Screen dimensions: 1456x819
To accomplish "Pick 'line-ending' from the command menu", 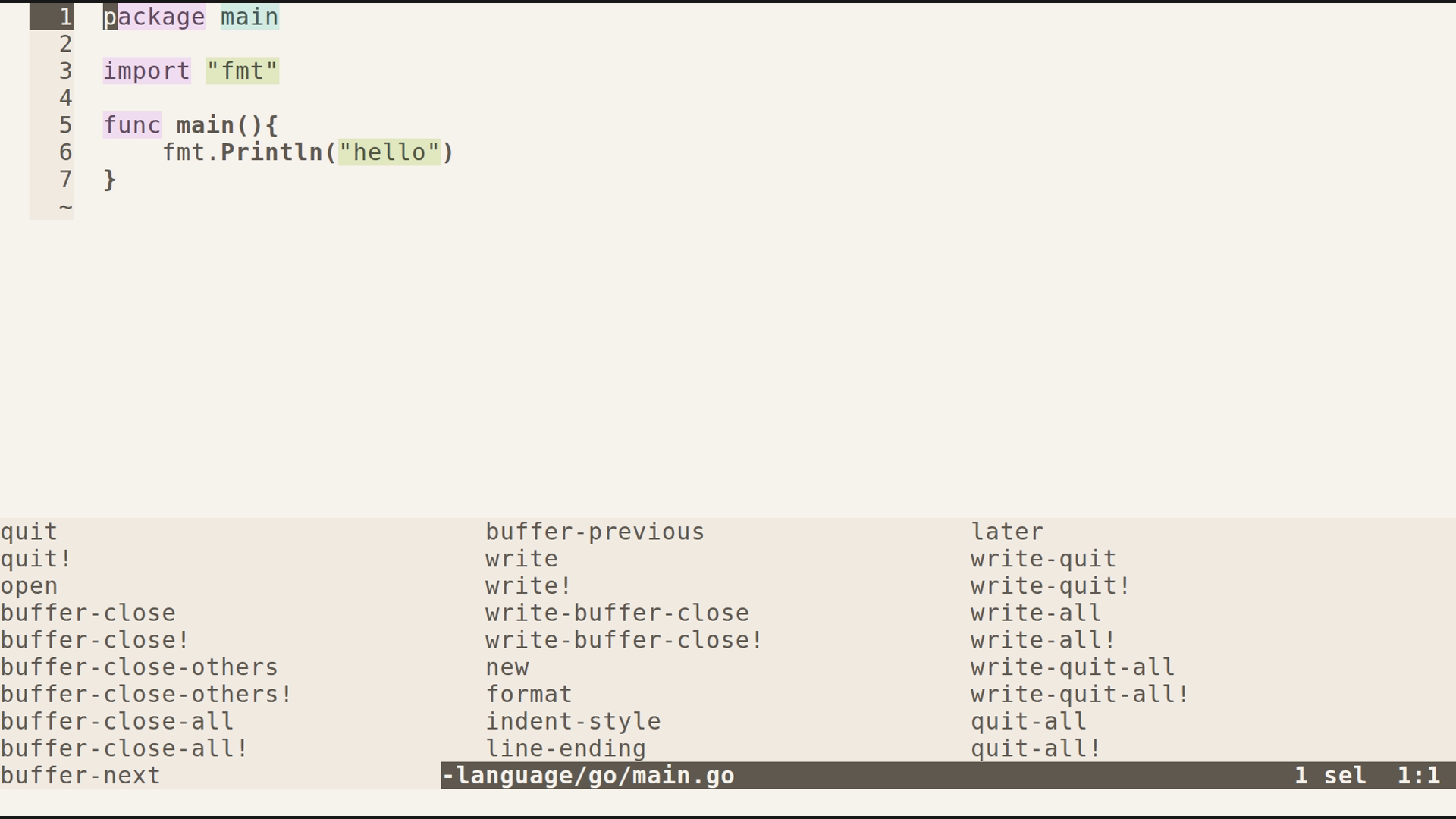I will (565, 749).
